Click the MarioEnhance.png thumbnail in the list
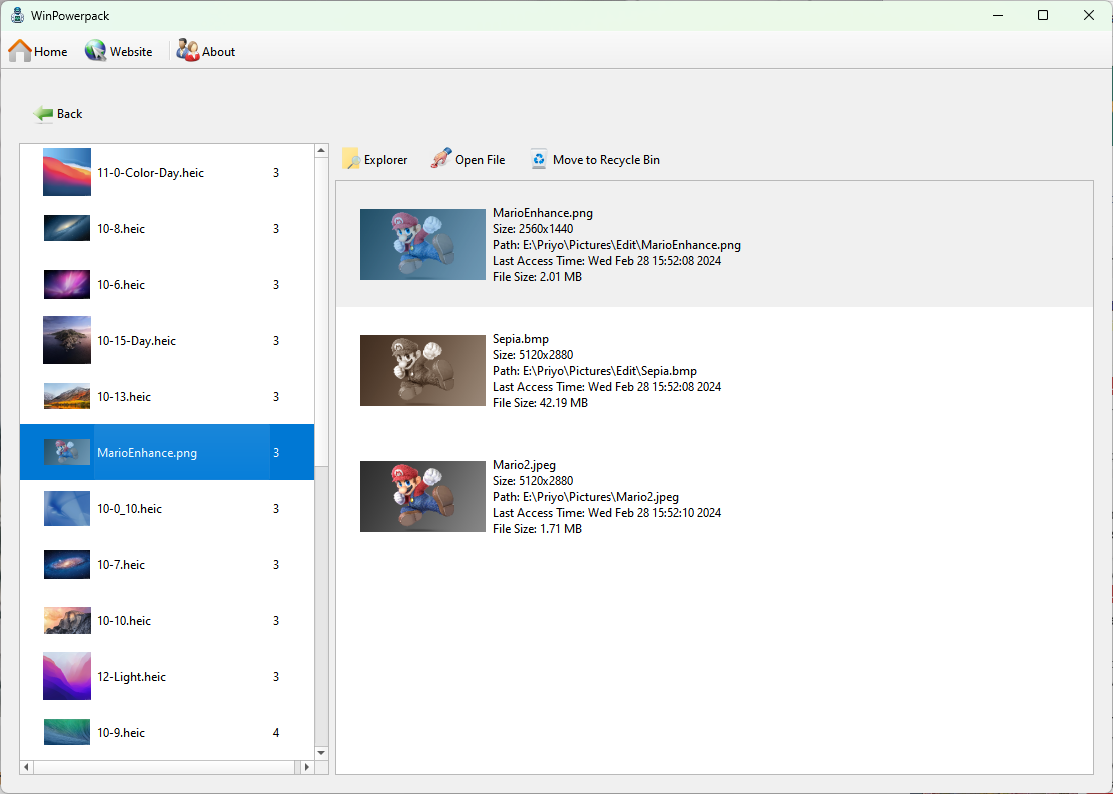 67,452
